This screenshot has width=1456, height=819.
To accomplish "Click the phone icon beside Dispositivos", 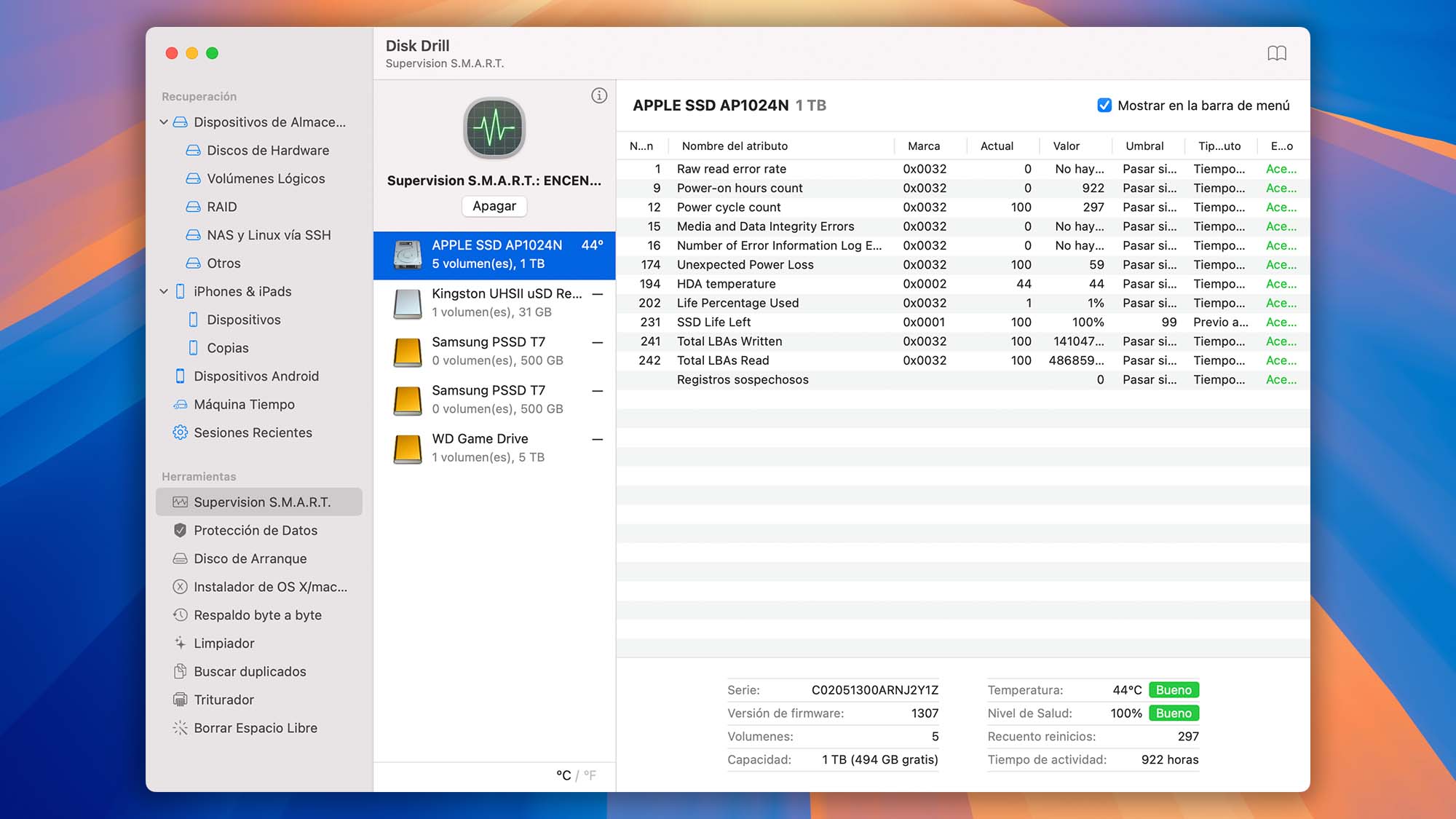I will pos(193,320).
